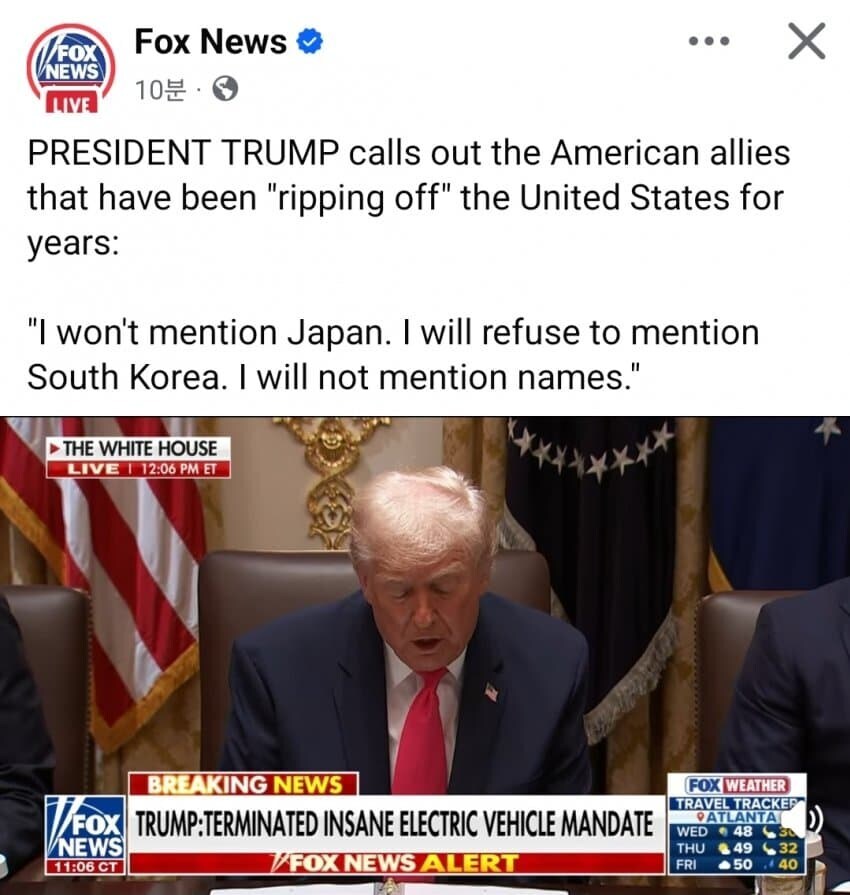Click the PRESIDENT TRUMP calls out caption
850x895 pixels.
[x=408, y=198]
